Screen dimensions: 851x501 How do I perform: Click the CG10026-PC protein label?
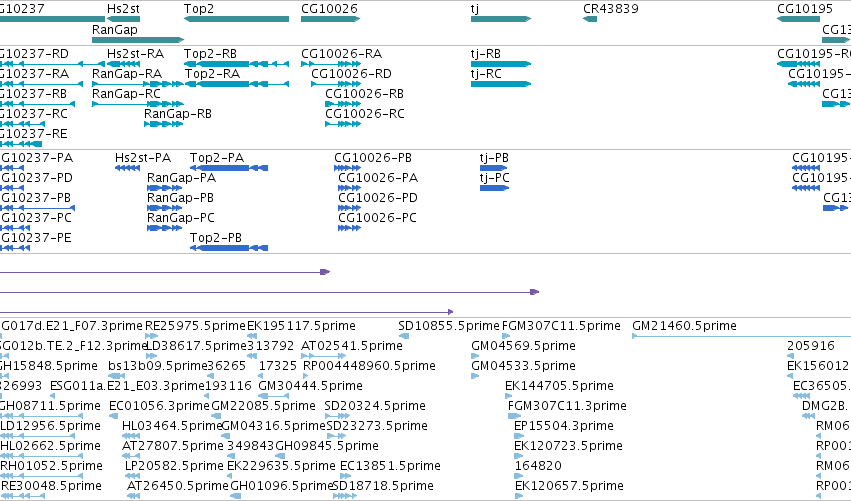[377, 218]
